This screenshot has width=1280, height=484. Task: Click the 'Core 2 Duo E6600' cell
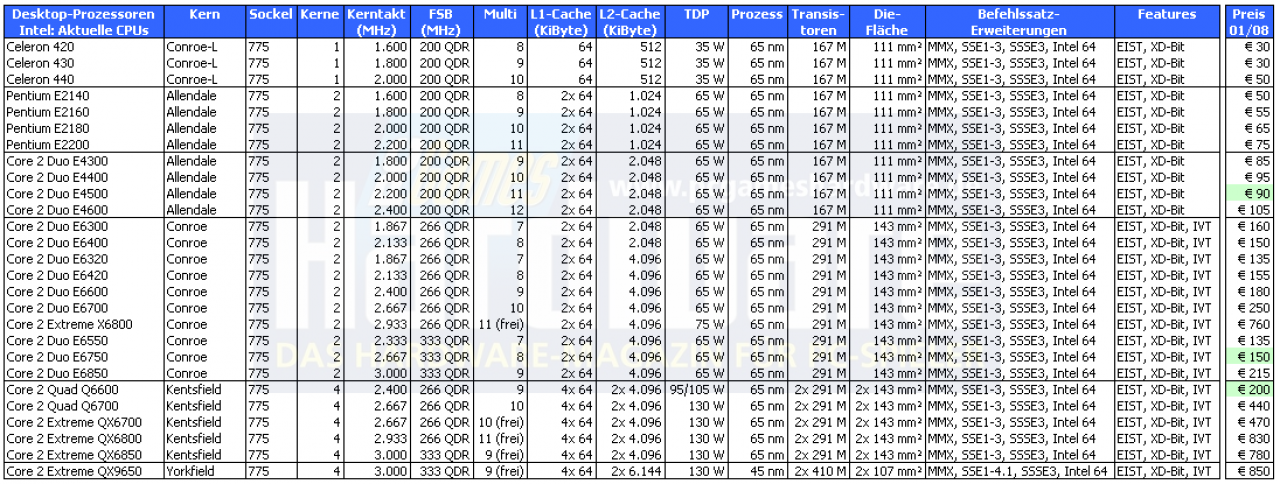click(84, 291)
